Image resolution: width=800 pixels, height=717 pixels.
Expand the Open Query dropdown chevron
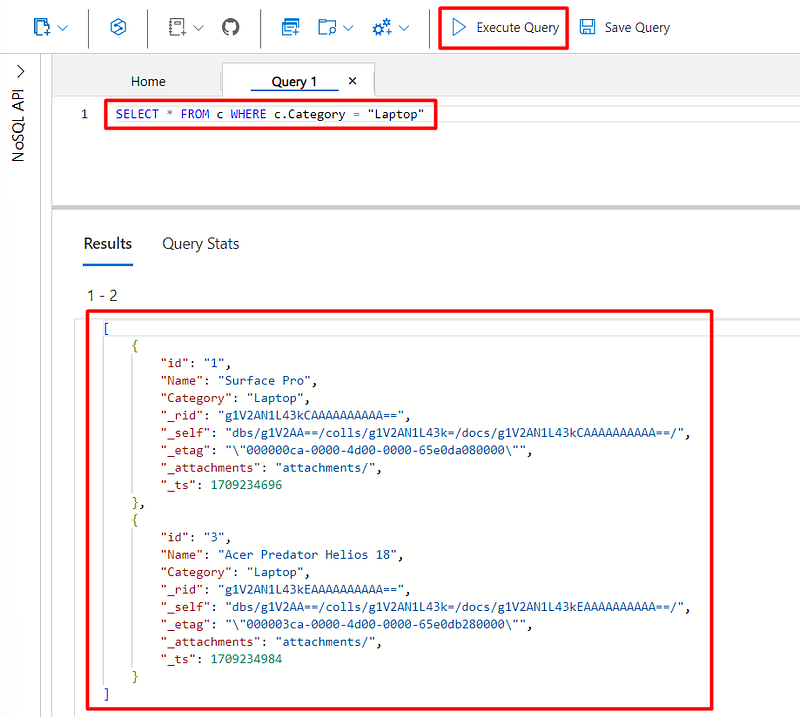pos(348,28)
